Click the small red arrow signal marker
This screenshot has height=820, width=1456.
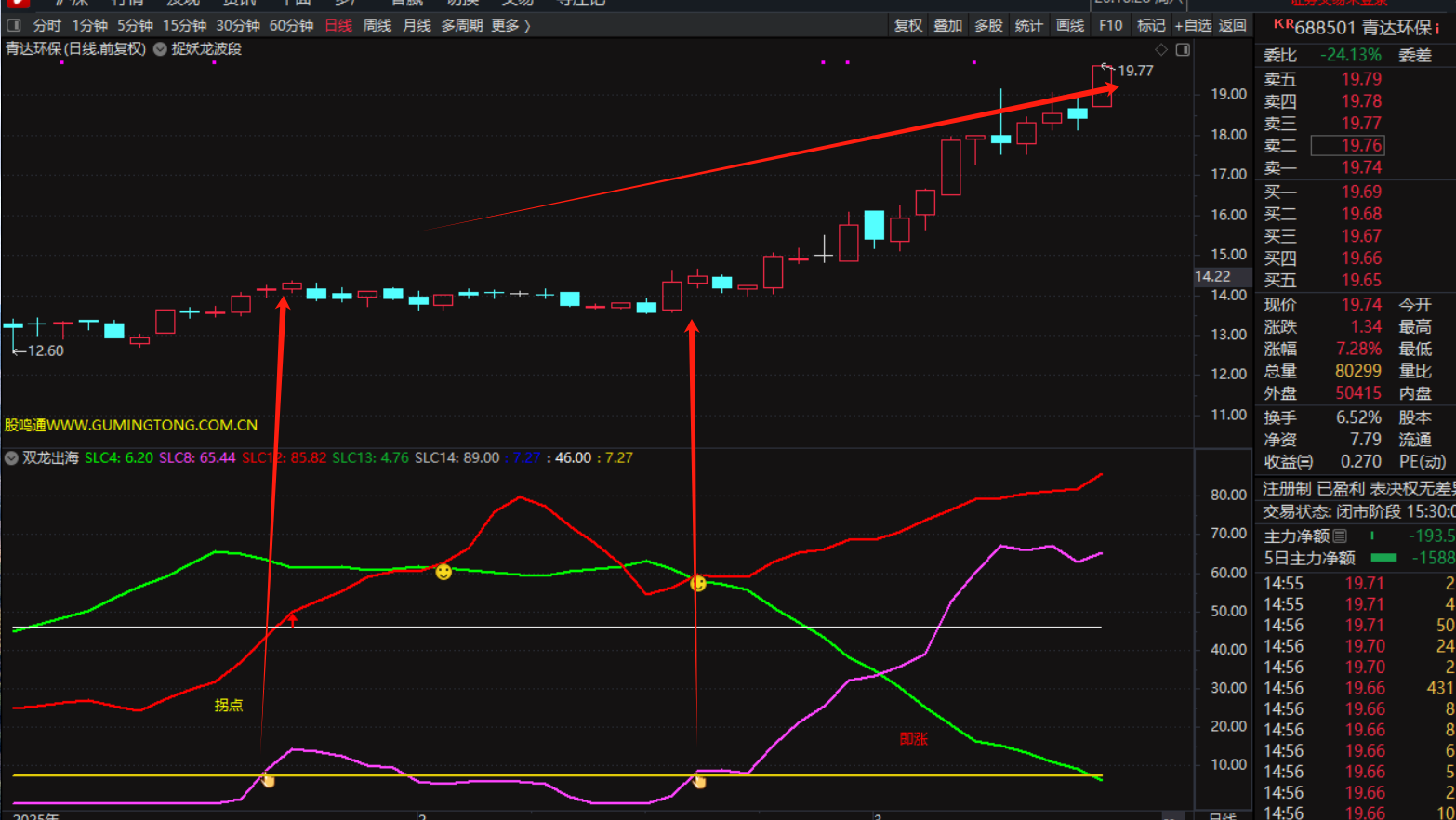point(293,619)
